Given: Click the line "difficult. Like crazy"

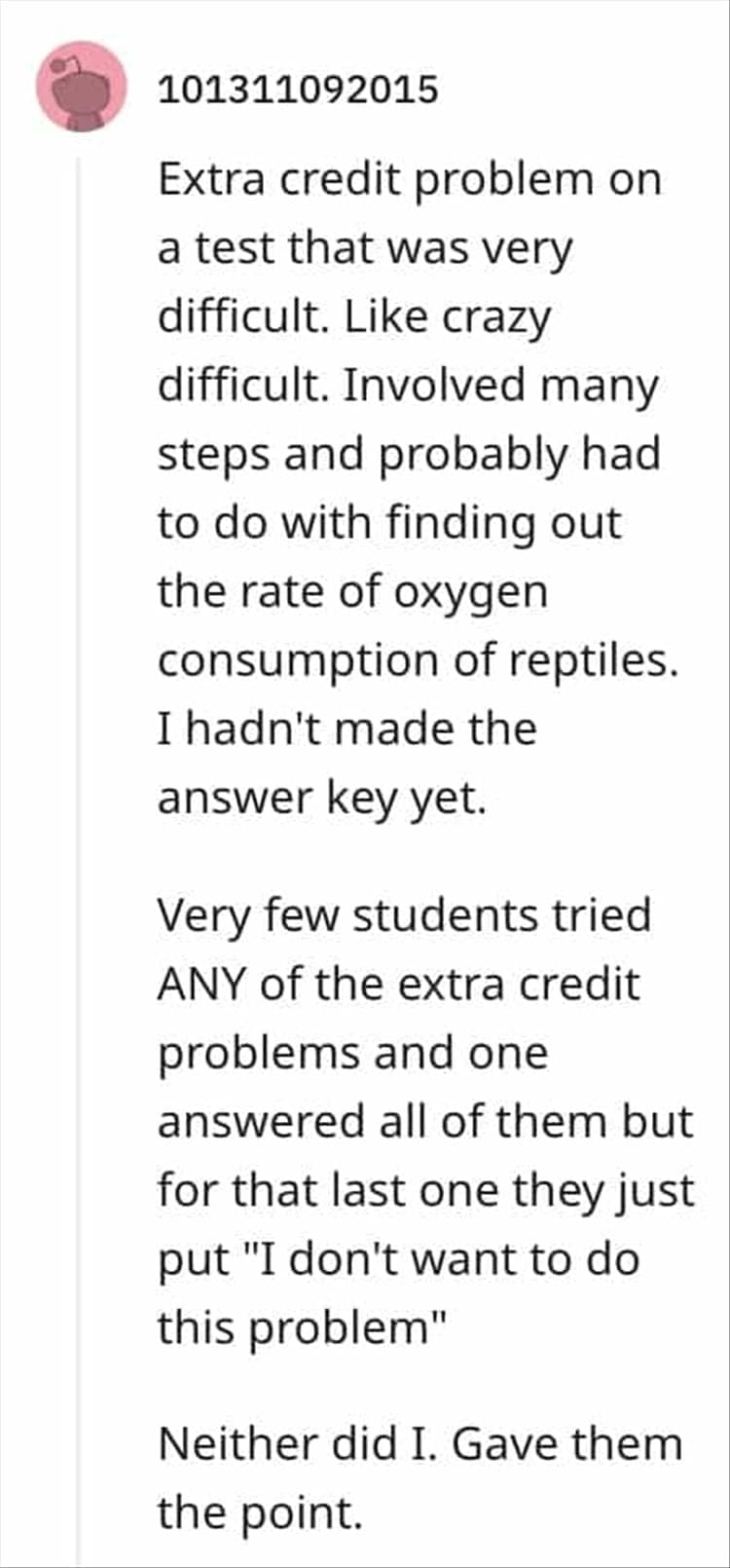Looking at the screenshot, I should pos(354,317).
